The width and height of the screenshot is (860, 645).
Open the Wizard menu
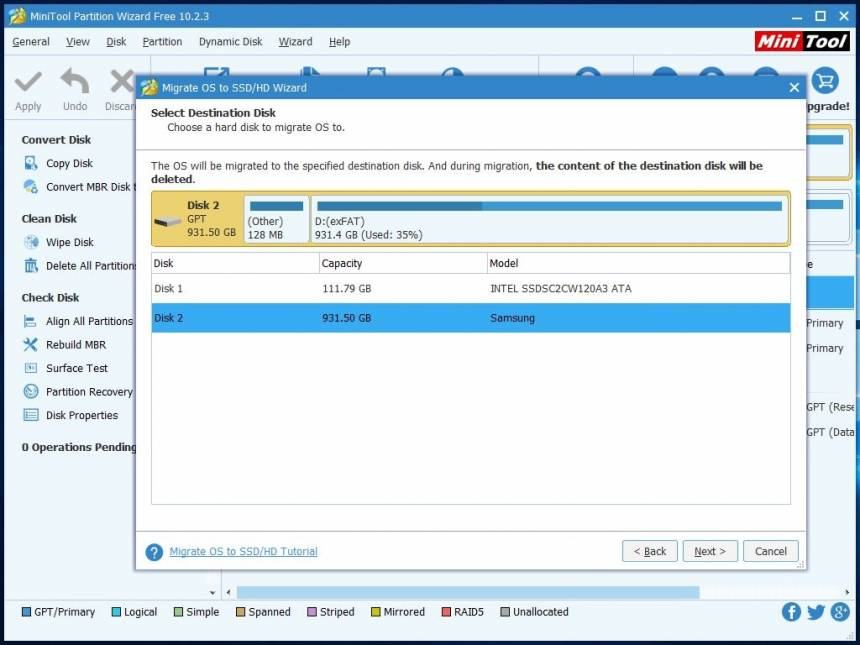(295, 42)
